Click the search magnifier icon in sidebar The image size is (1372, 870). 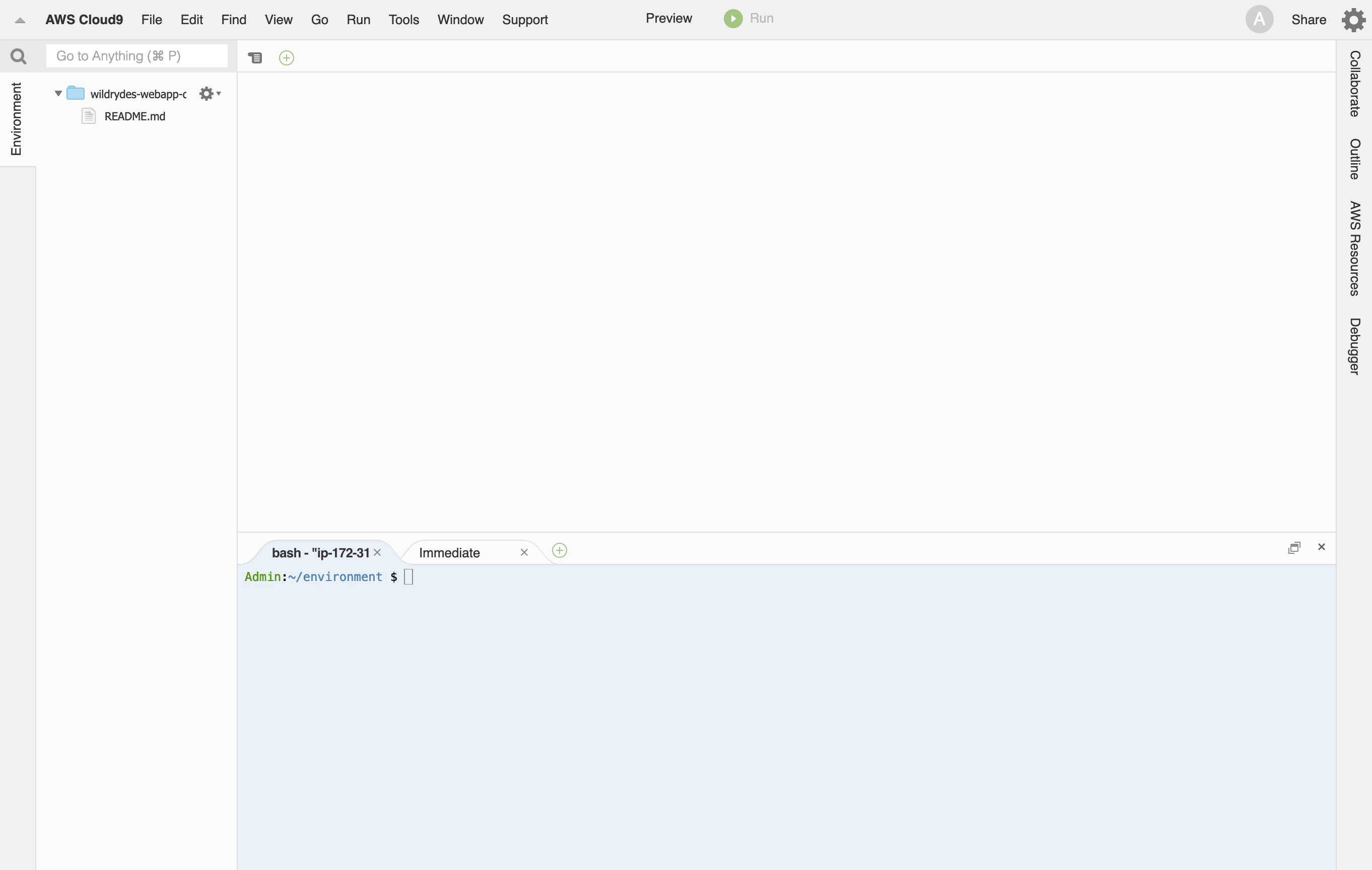18,56
